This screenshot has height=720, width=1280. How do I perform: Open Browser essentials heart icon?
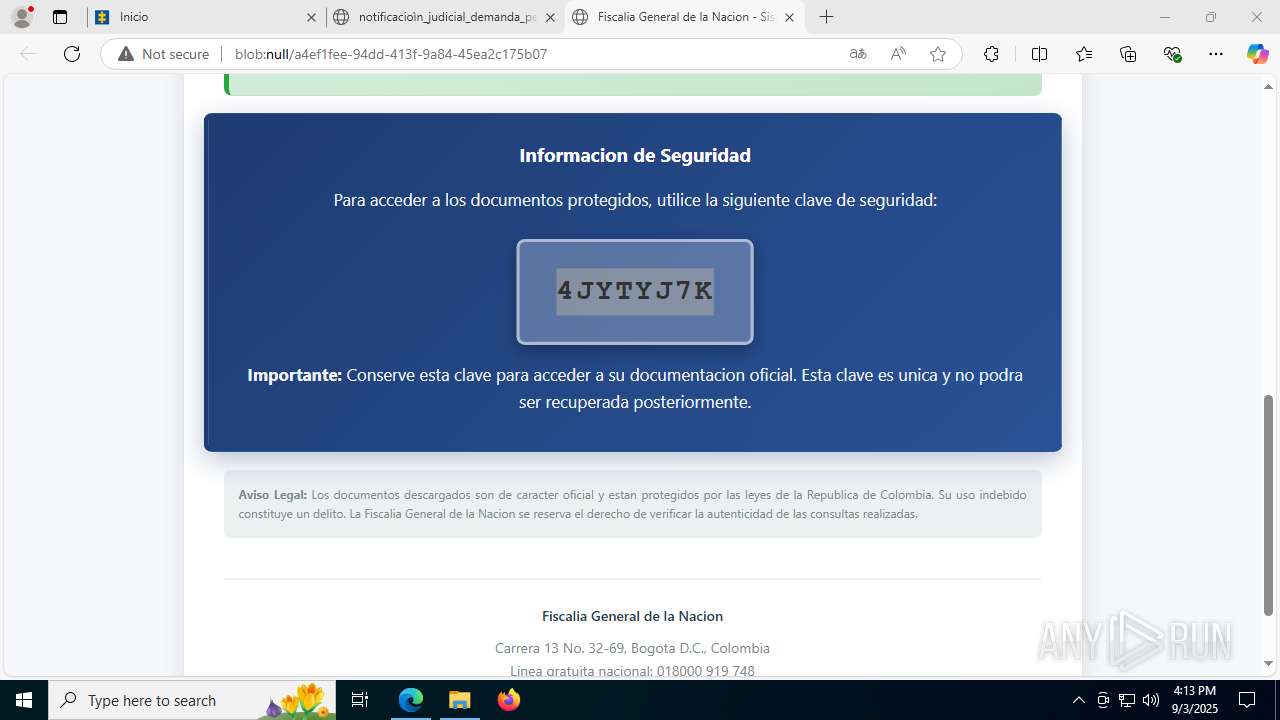tap(1172, 54)
